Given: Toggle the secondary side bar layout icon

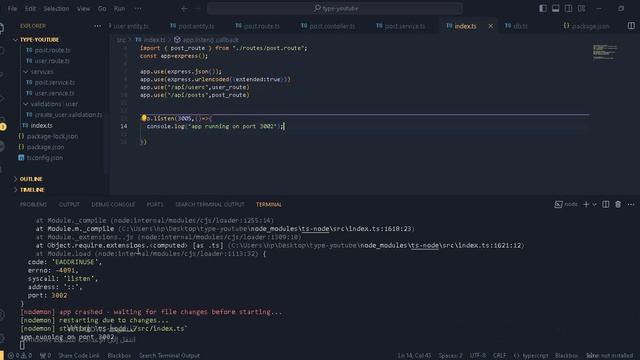Looking at the screenshot, I should click(x=568, y=9).
